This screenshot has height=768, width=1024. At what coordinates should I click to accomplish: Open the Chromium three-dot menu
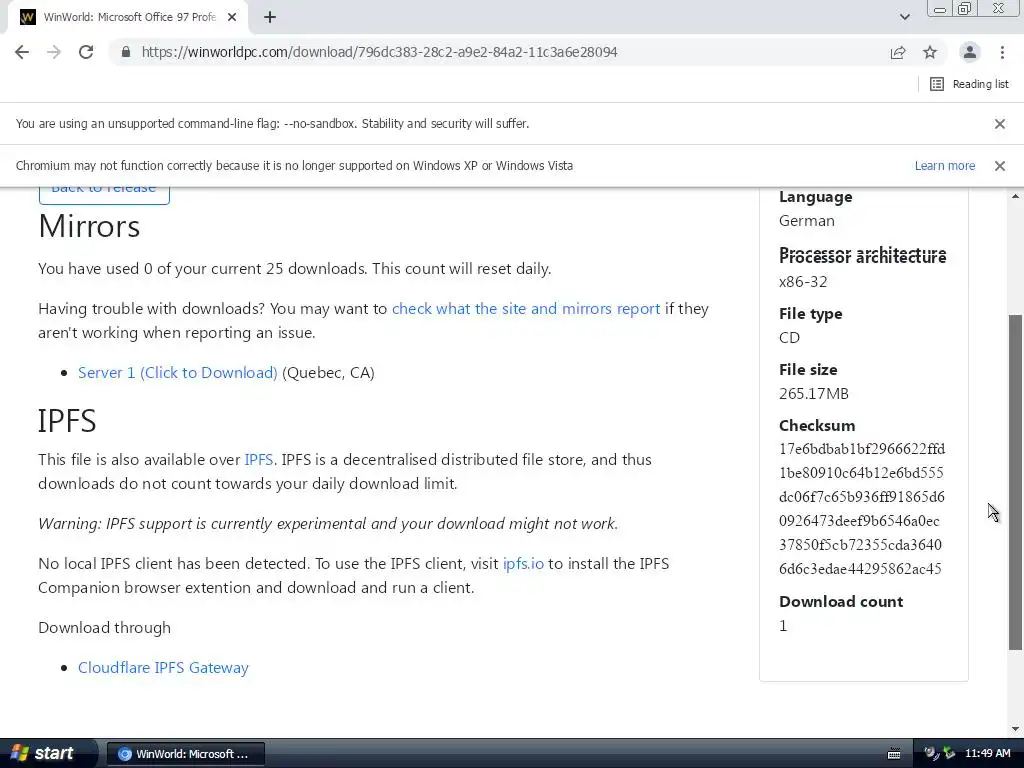(x=1002, y=52)
